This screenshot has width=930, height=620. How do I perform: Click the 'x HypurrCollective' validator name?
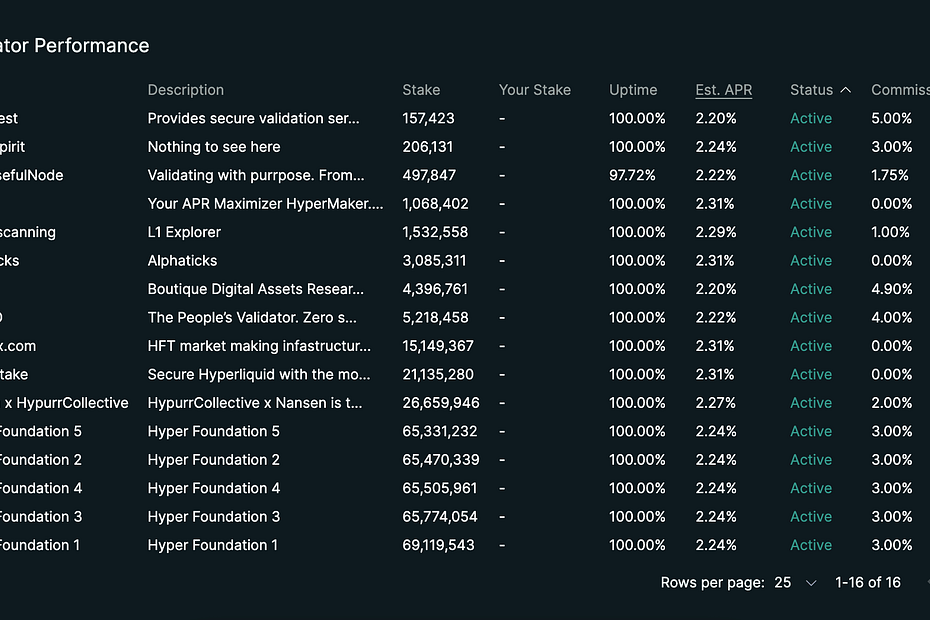66,403
